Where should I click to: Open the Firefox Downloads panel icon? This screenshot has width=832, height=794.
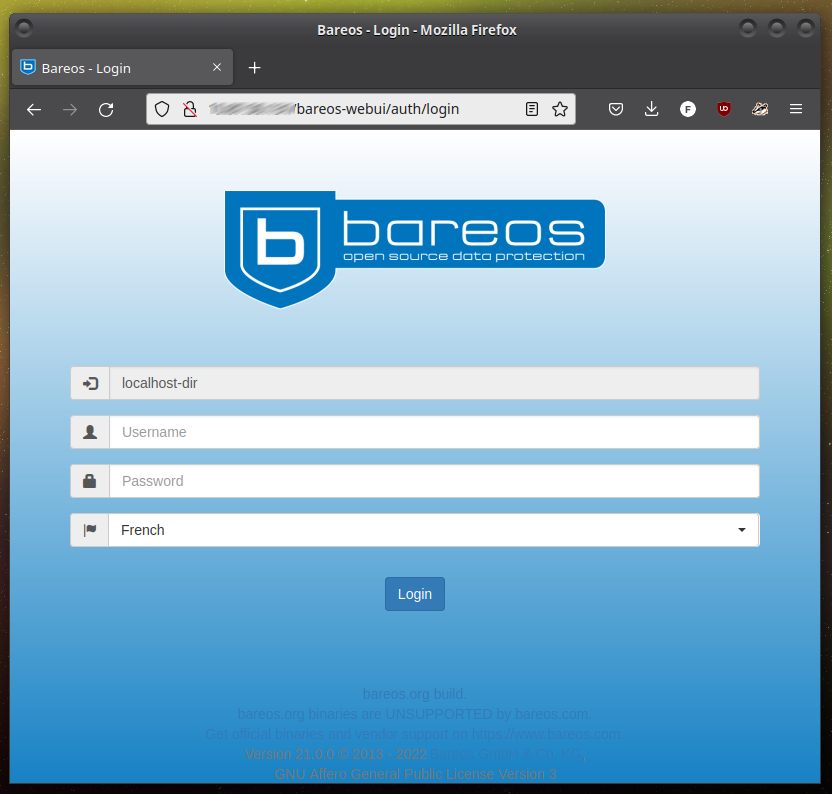pos(651,109)
